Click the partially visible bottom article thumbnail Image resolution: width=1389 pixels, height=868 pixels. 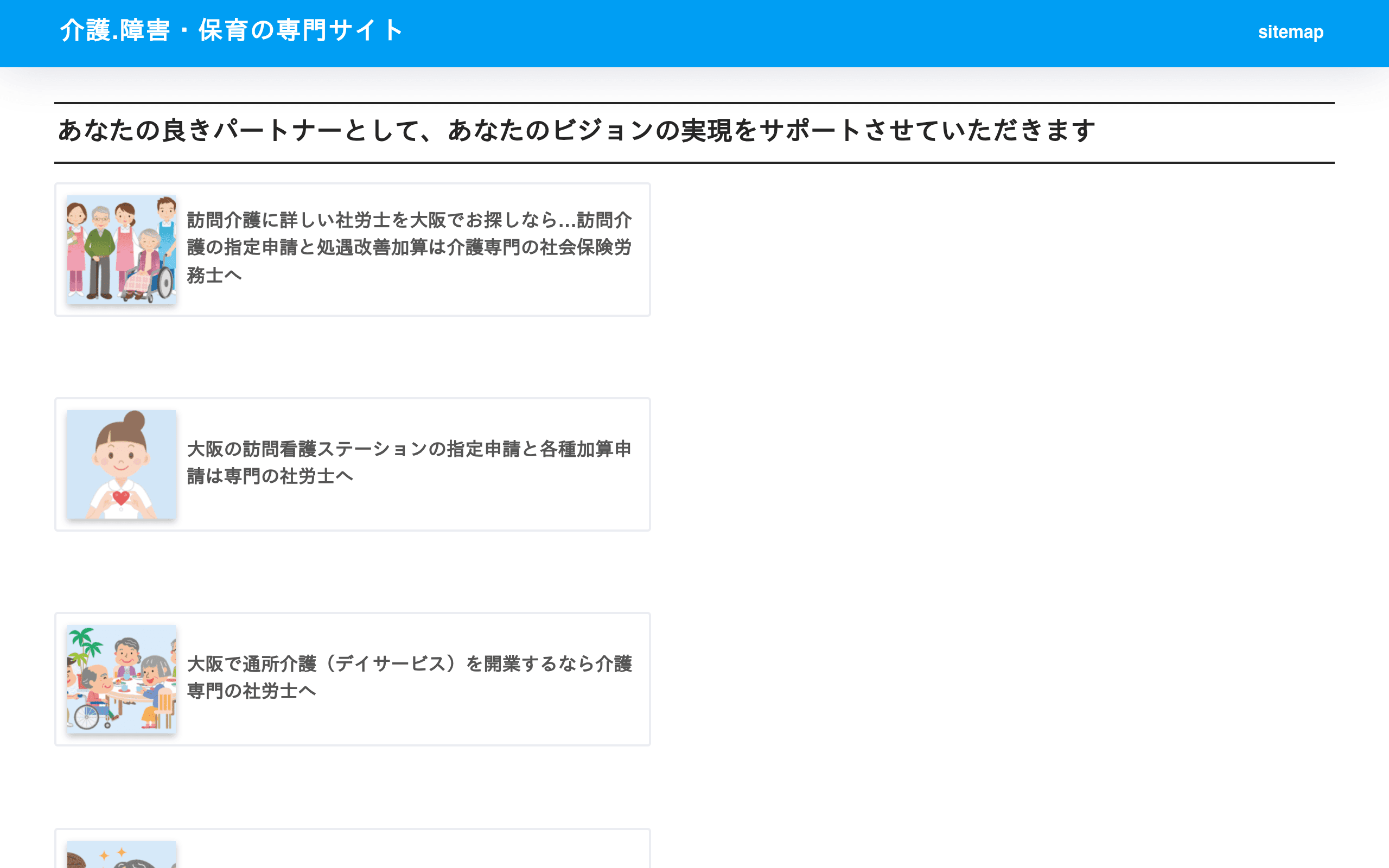click(x=122, y=856)
